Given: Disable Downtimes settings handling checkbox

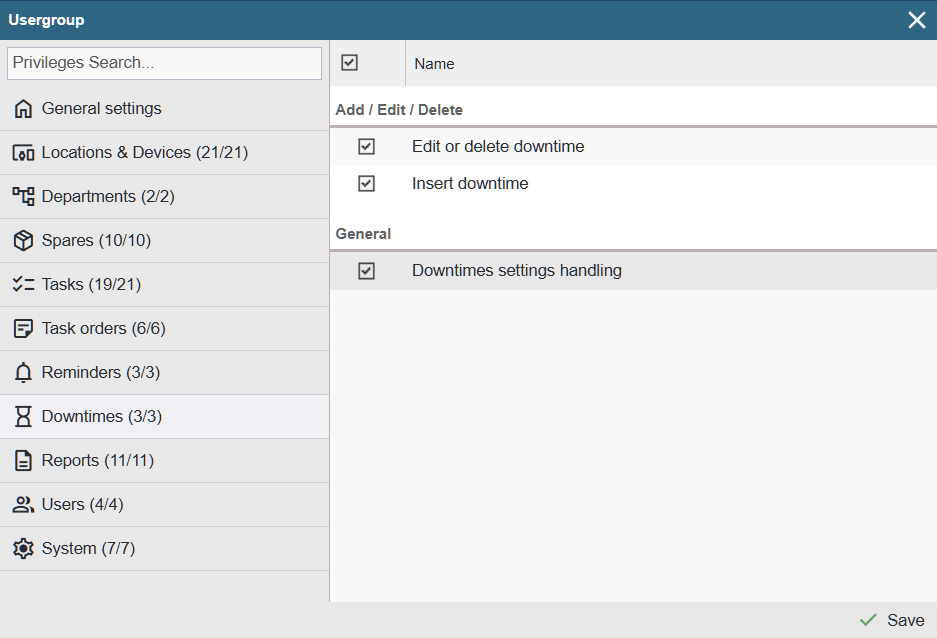Looking at the screenshot, I should tap(366, 271).
